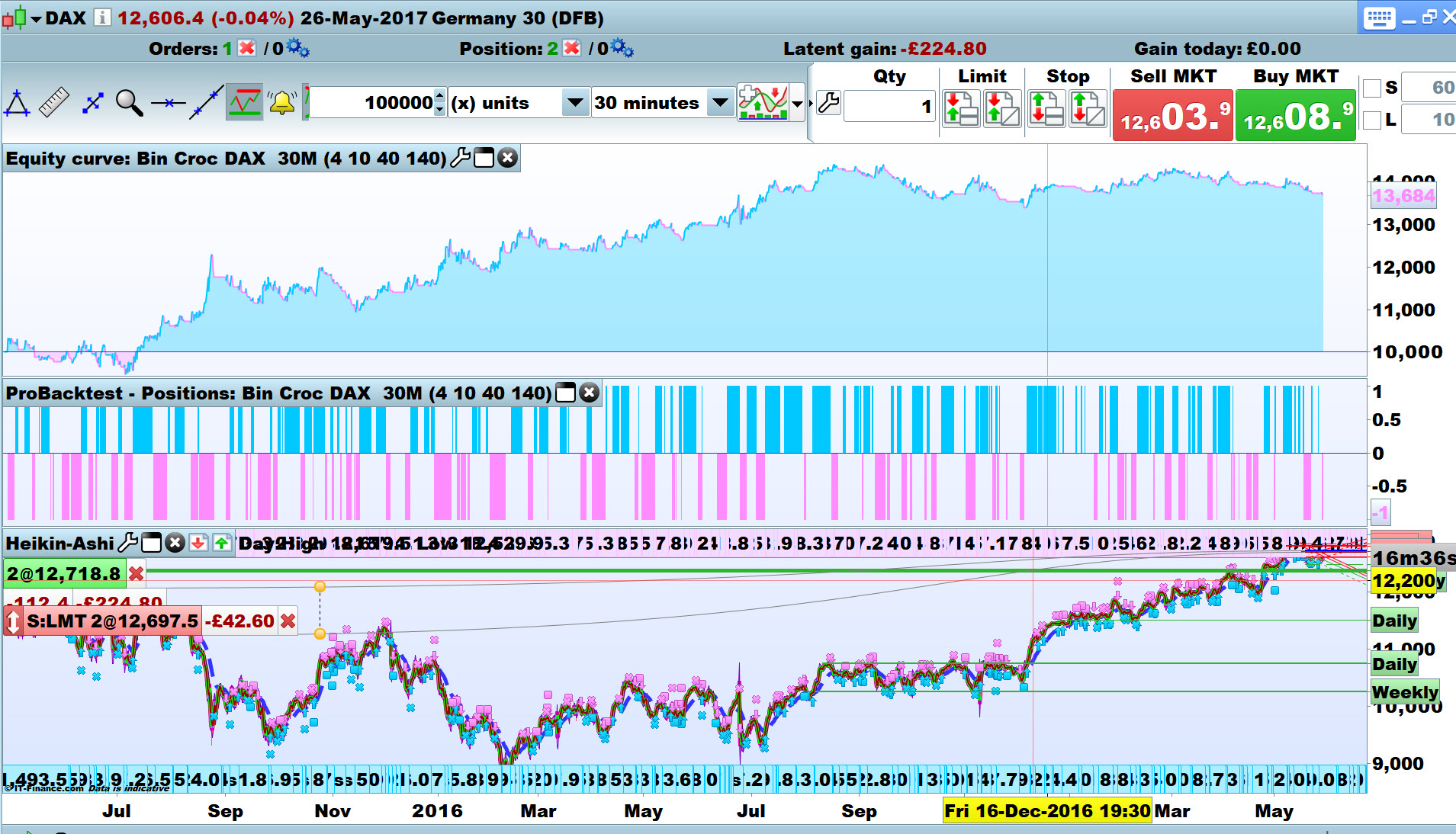Open the add indicators and backtest icon
Image resolution: width=1456 pixels, height=834 pixels.
point(763,103)
